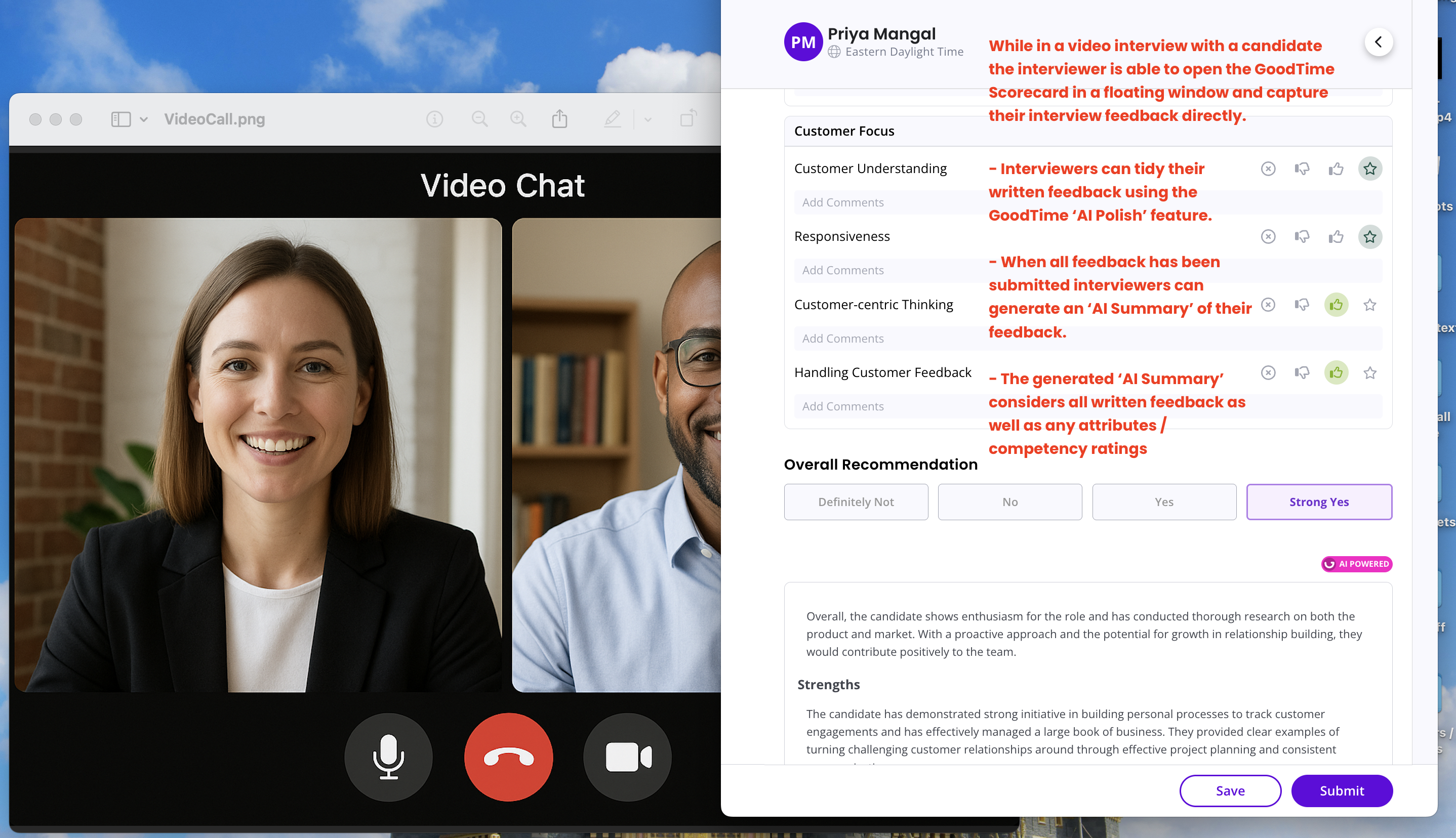
Task: Collapse the scorecard panel with back chevron
Action: pos(1378,42)
